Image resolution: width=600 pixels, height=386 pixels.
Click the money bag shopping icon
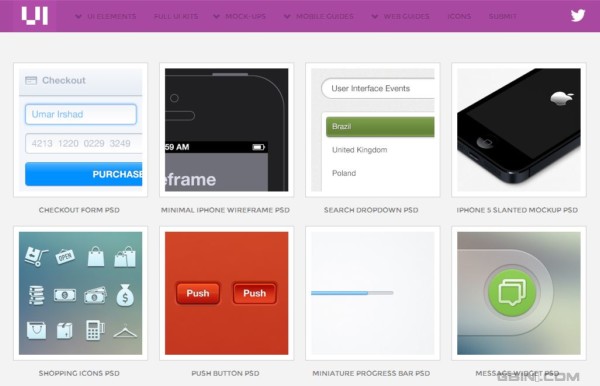[x=125, y=295]
